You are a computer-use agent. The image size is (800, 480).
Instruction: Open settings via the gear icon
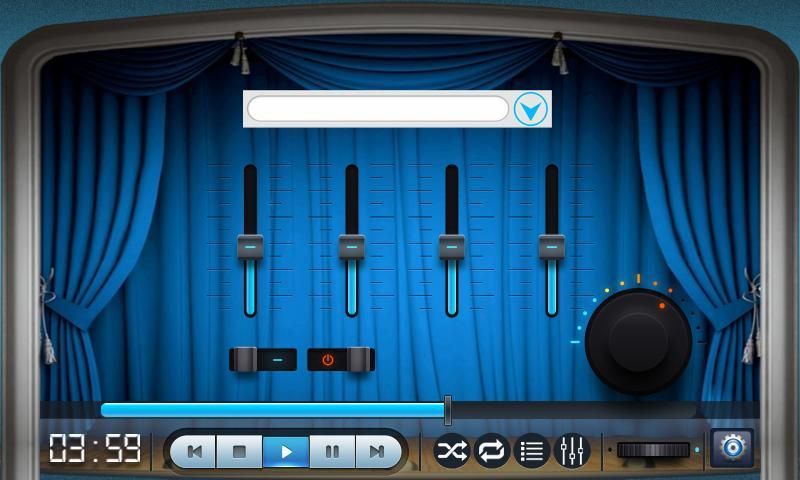point(732,449)
